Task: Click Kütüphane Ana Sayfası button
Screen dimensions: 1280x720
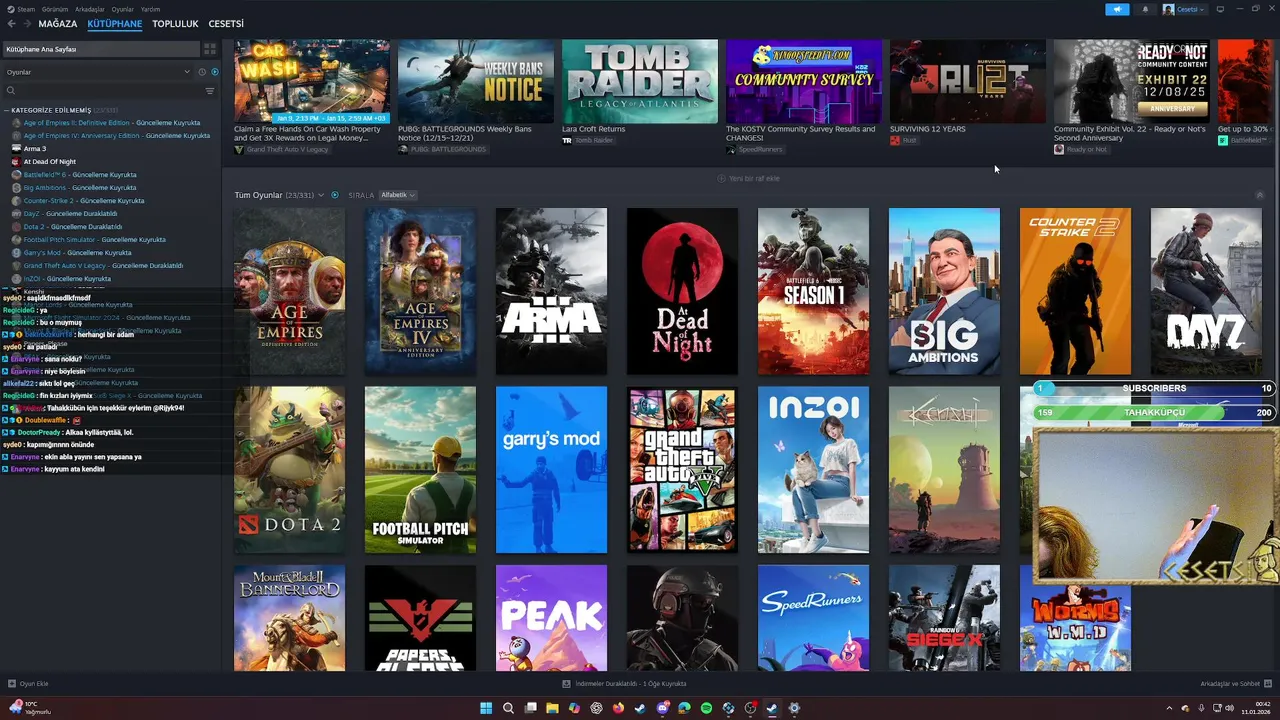Action: [x=100, y=49]
